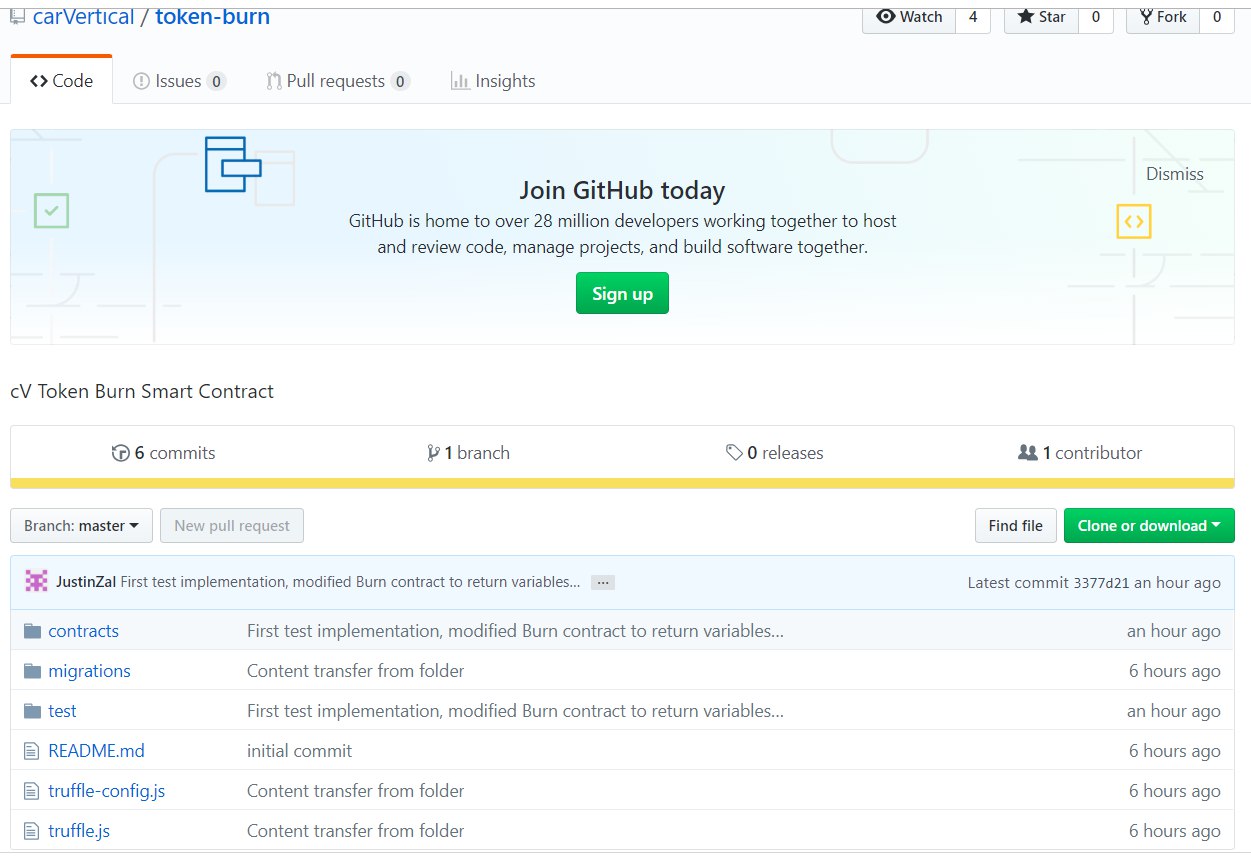Click commit message in the contracts row
The width and height of the screenshot is (1251, 856).
click(x=515, y=631)
